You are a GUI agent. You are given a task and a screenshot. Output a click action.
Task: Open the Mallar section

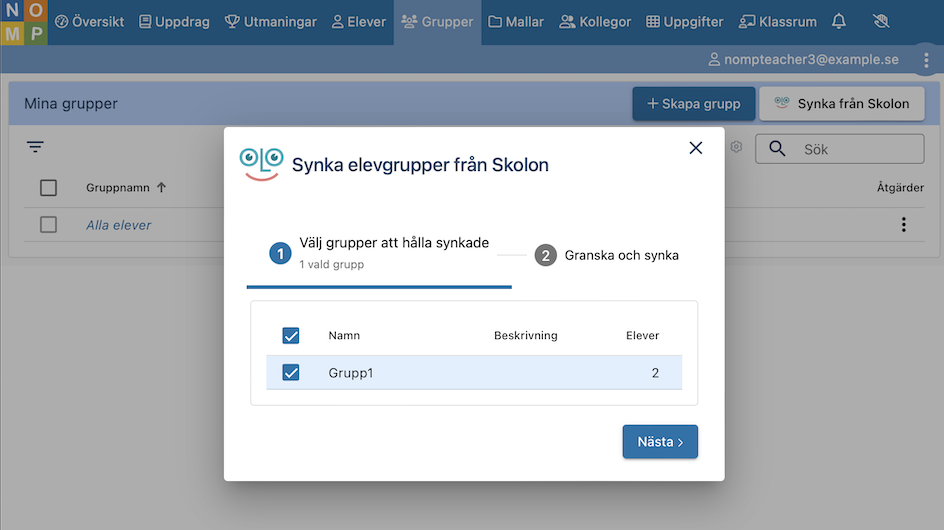516,22
